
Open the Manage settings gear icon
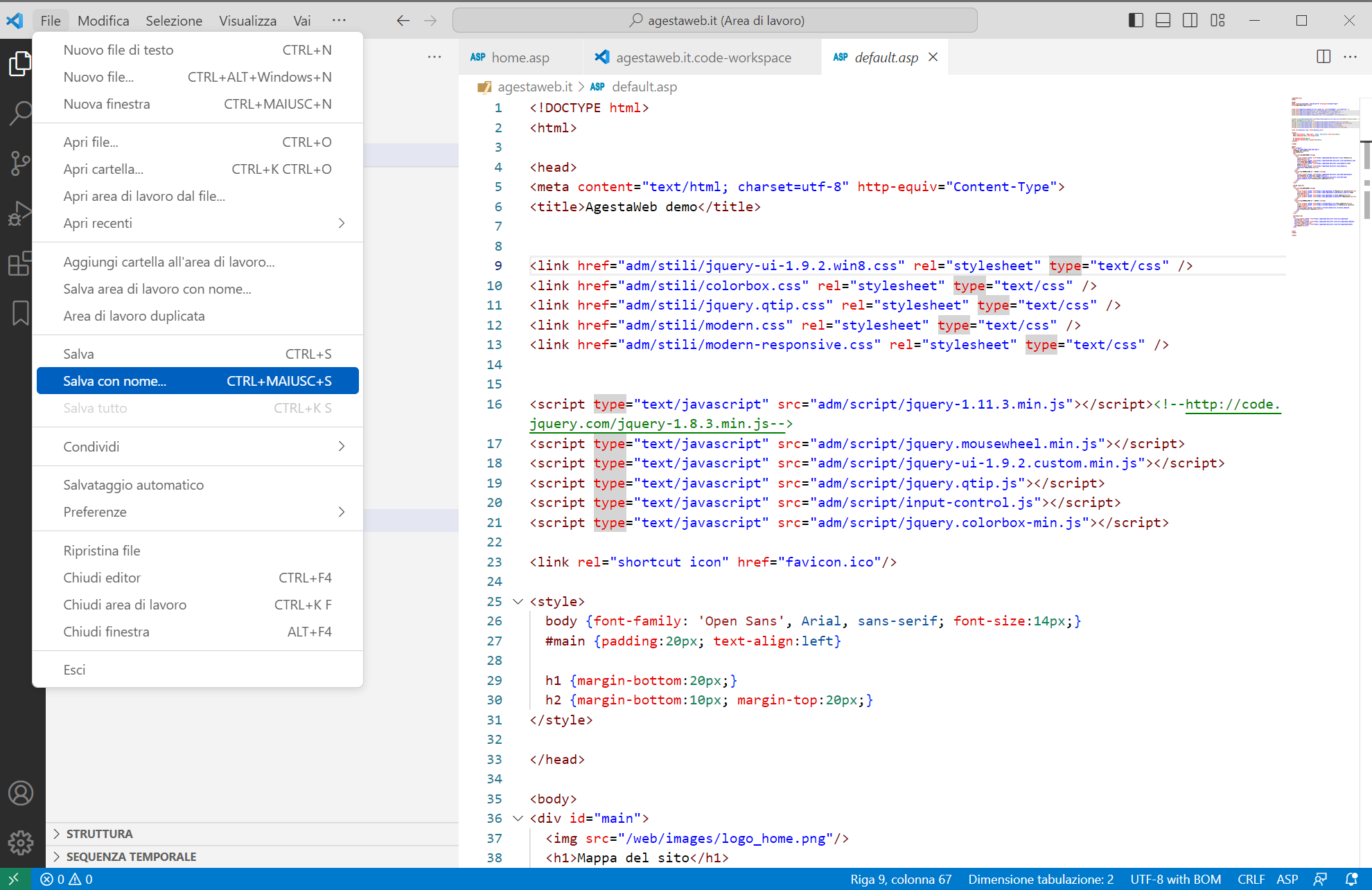pyautogui.click(x=21, y=843)
